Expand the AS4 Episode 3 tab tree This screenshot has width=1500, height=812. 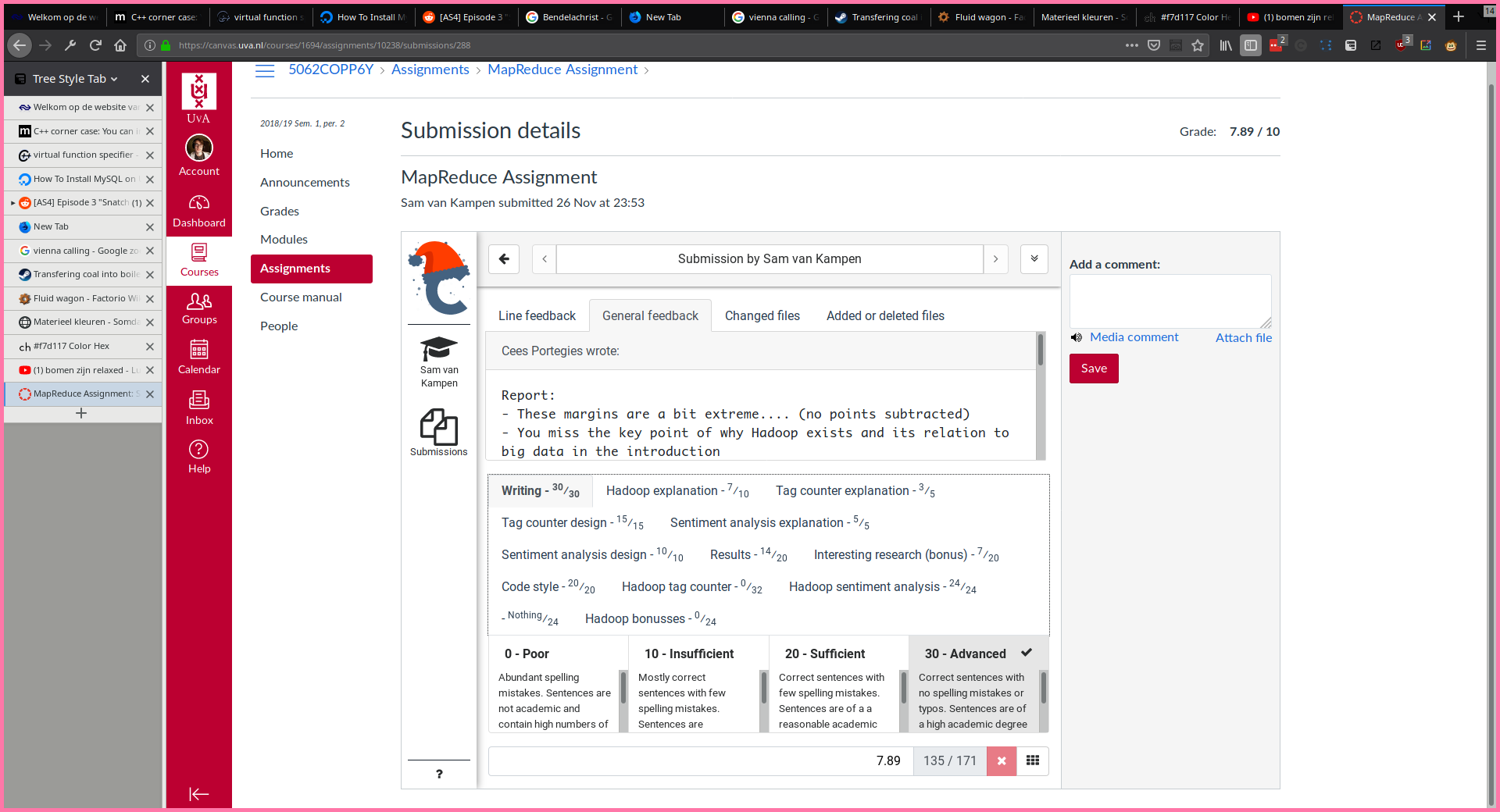point(13,203)
